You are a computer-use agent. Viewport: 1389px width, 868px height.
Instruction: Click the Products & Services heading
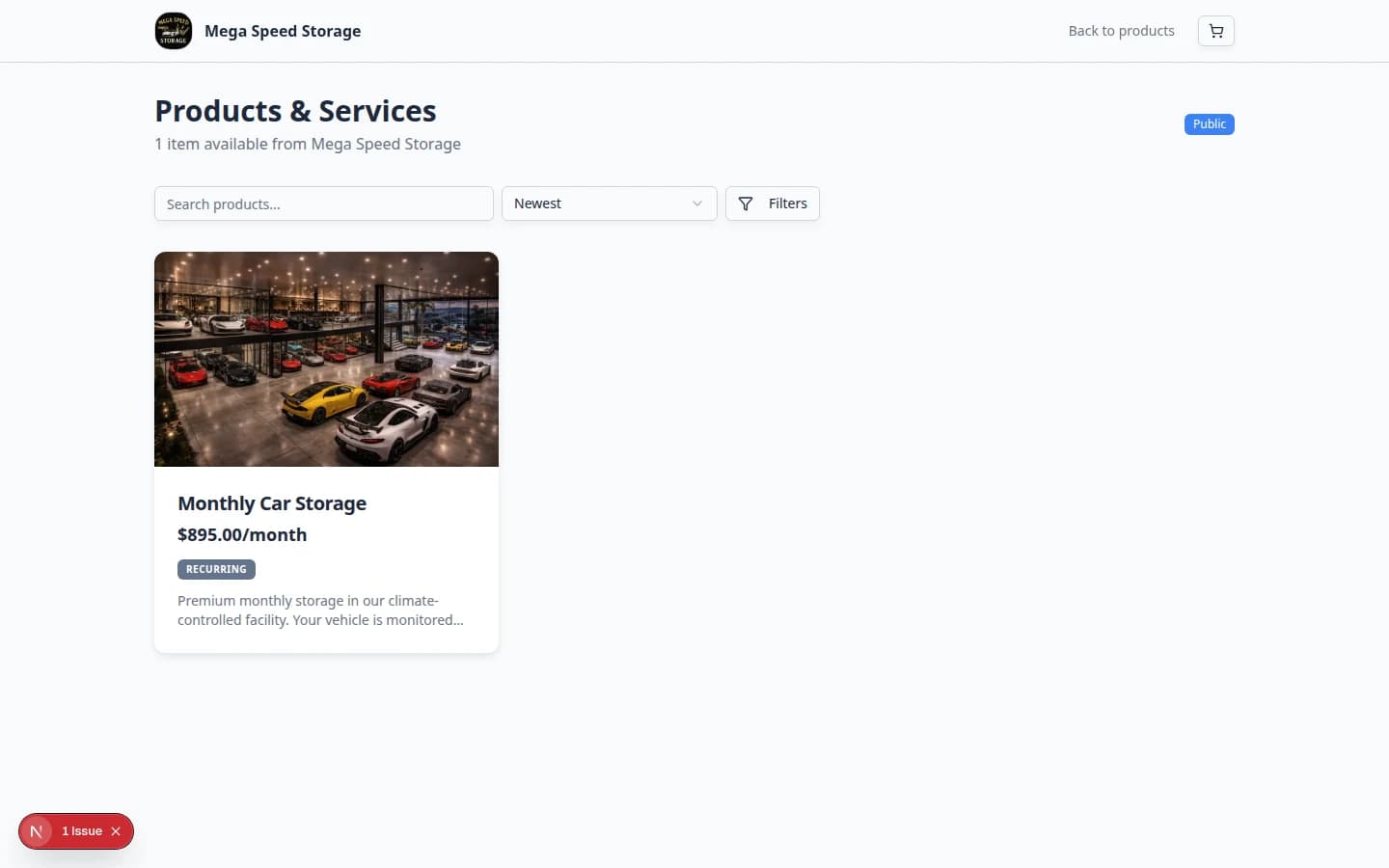[295, 111]
